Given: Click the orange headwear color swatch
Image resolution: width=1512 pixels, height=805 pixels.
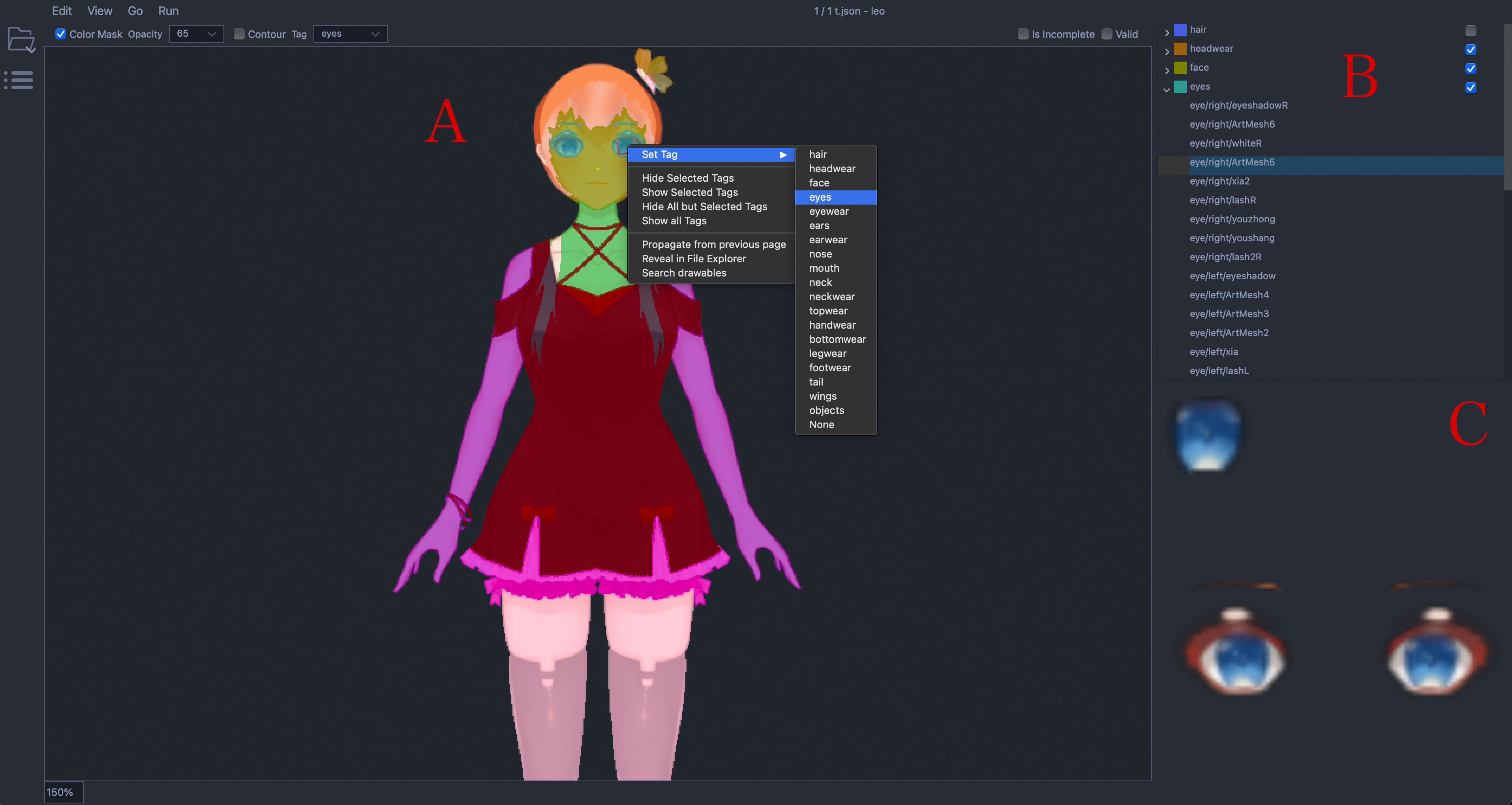Looking at the screenshot, I should pos(1180,49).
